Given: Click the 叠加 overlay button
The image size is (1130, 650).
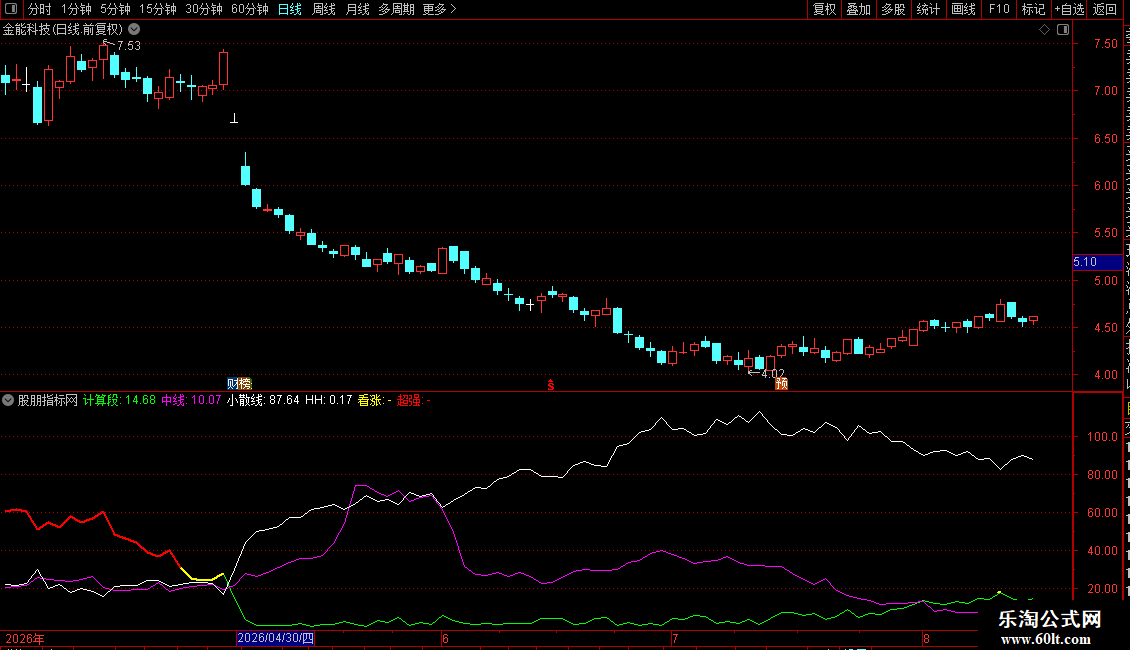Looking at the screenshot, I should [858, 9].
